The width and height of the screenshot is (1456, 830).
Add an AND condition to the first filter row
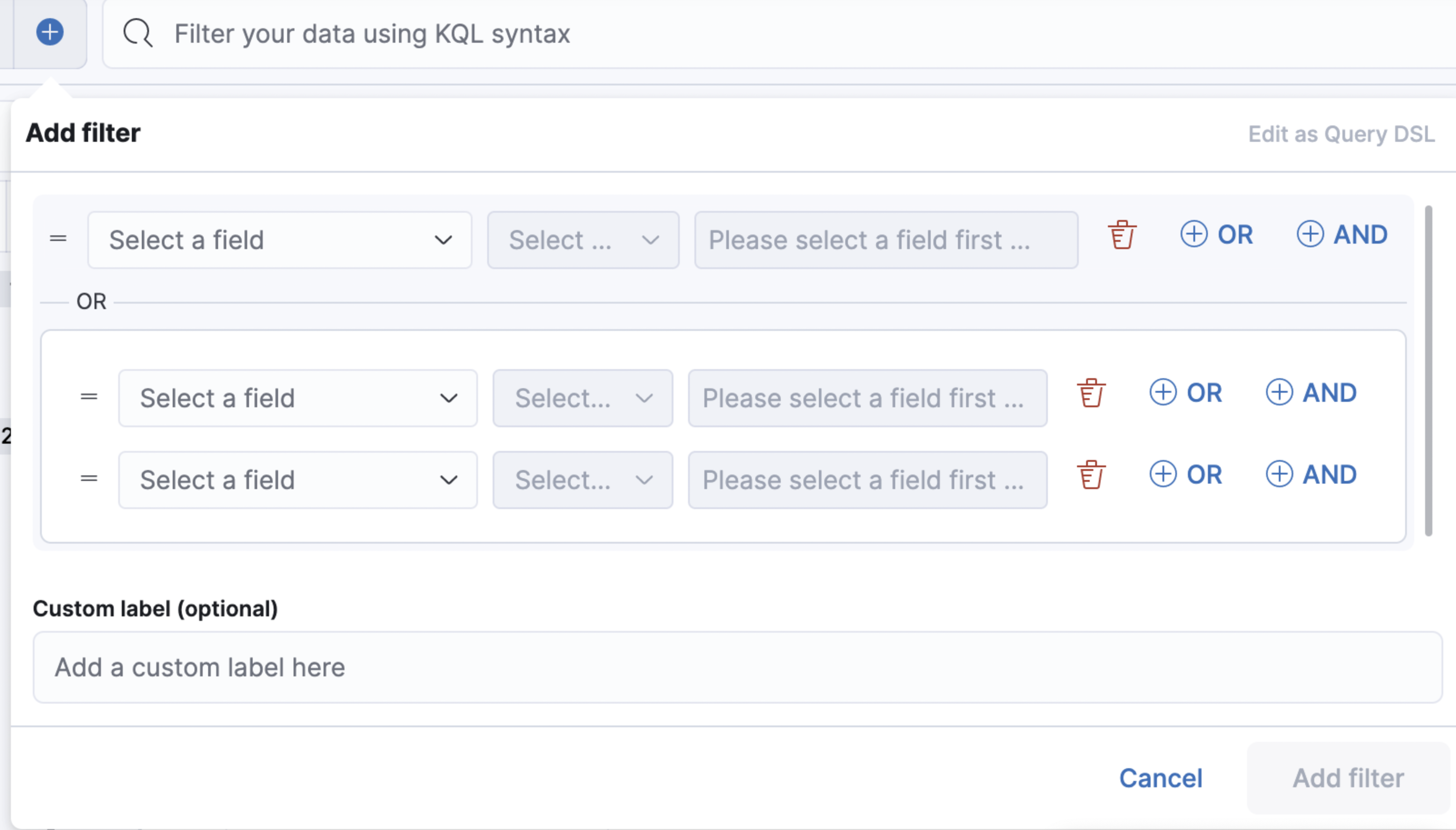pyautogui.click(x=1342, y=234)
